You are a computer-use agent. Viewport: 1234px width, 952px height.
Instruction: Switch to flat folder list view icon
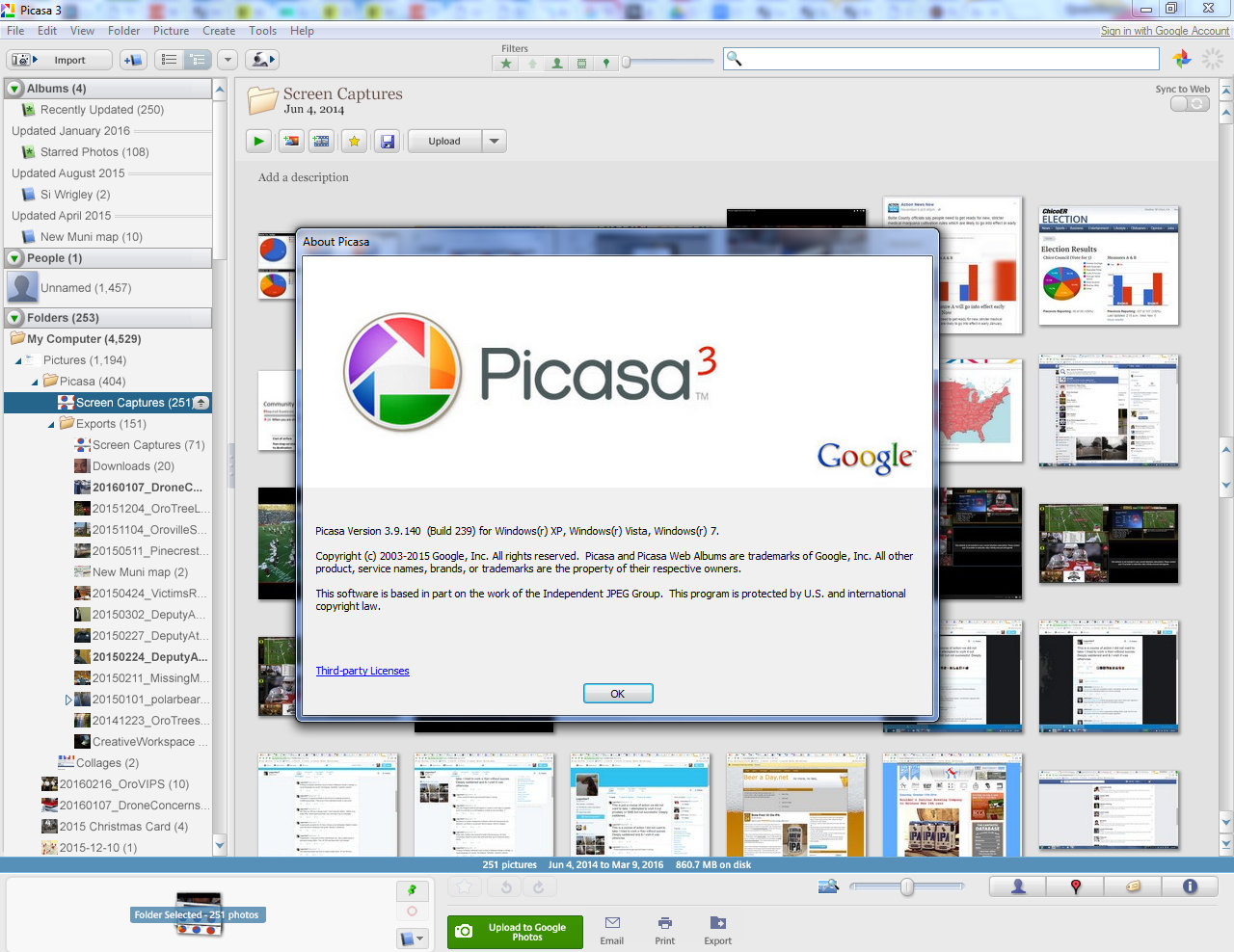[x=169, y=60]
